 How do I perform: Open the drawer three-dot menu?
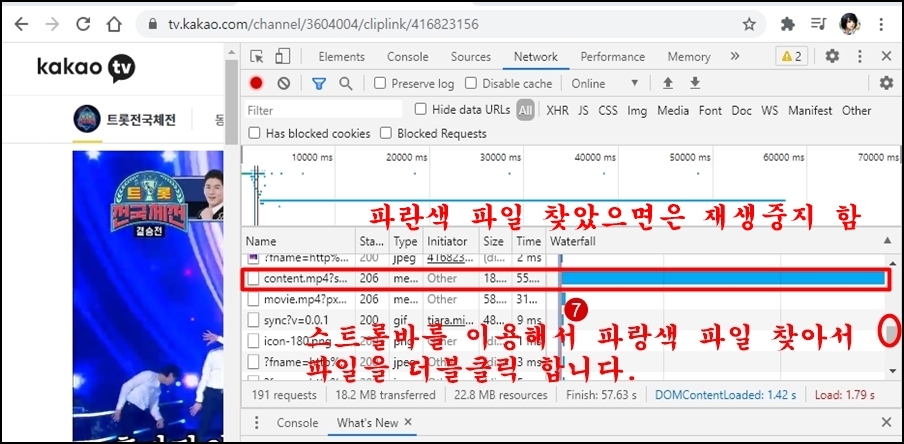point(257,423)
